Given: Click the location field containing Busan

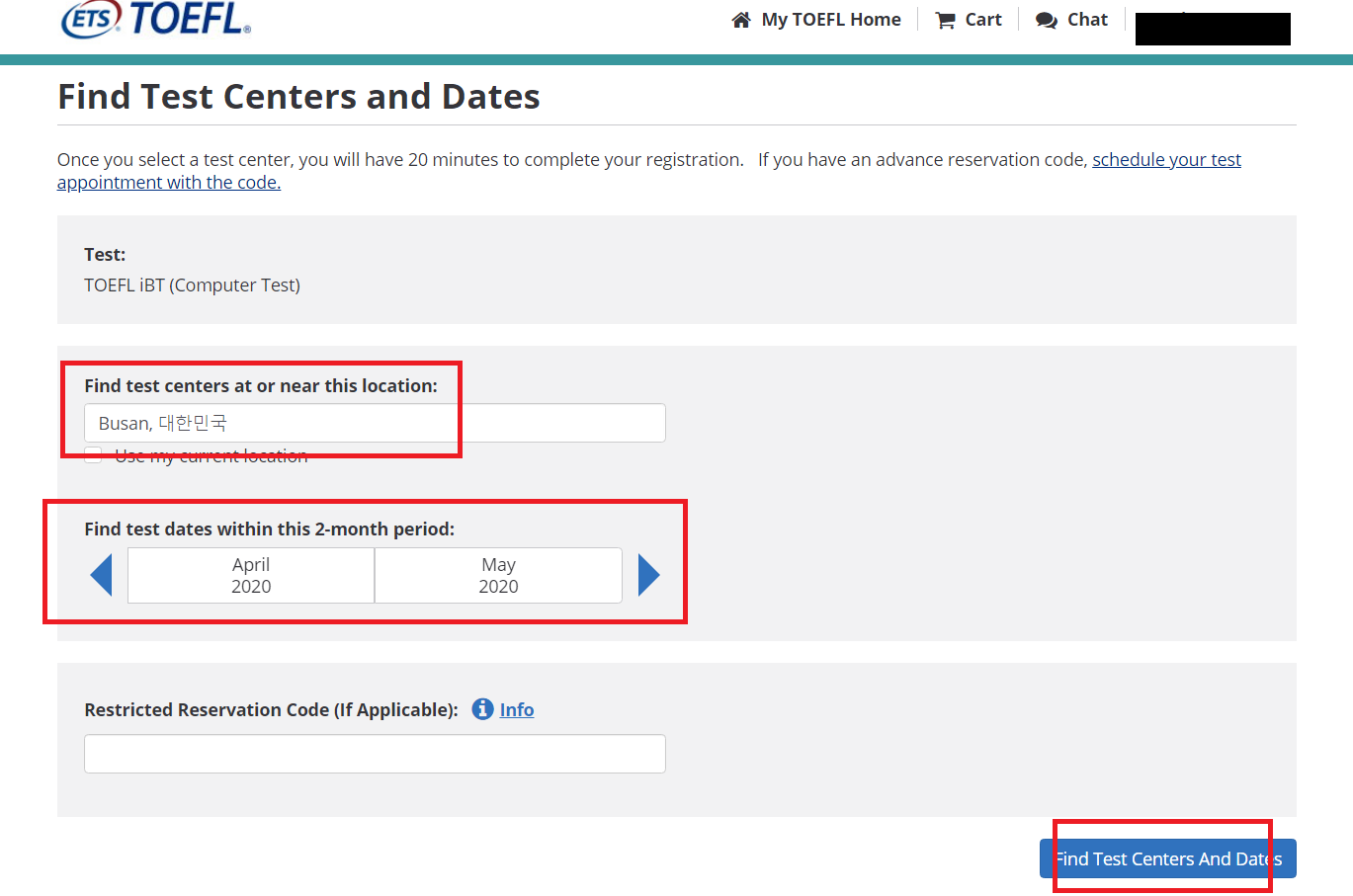Looking at the screenshot, I should (x=375, y=423).
